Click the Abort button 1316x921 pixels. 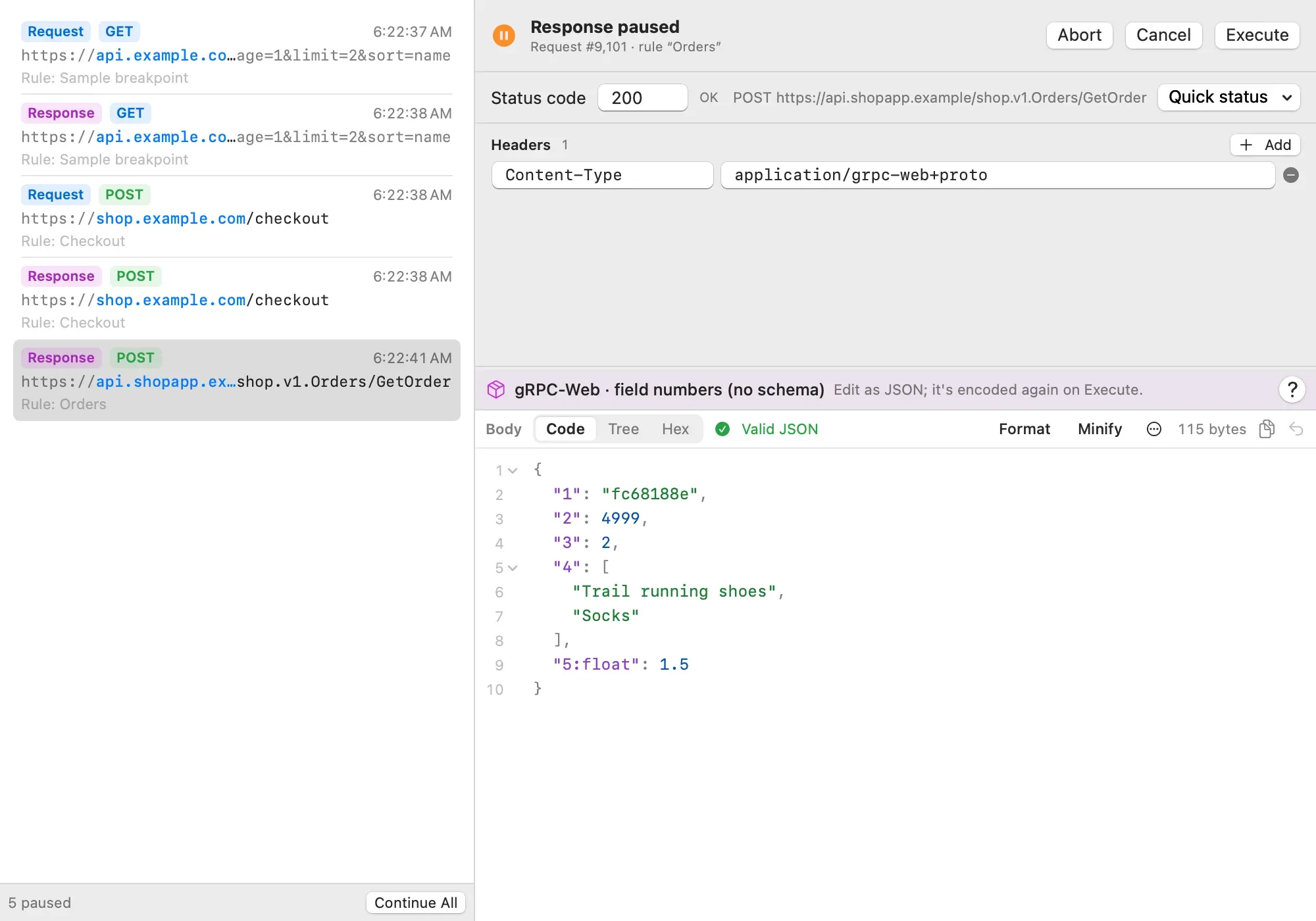click(x=1079, y=35)
